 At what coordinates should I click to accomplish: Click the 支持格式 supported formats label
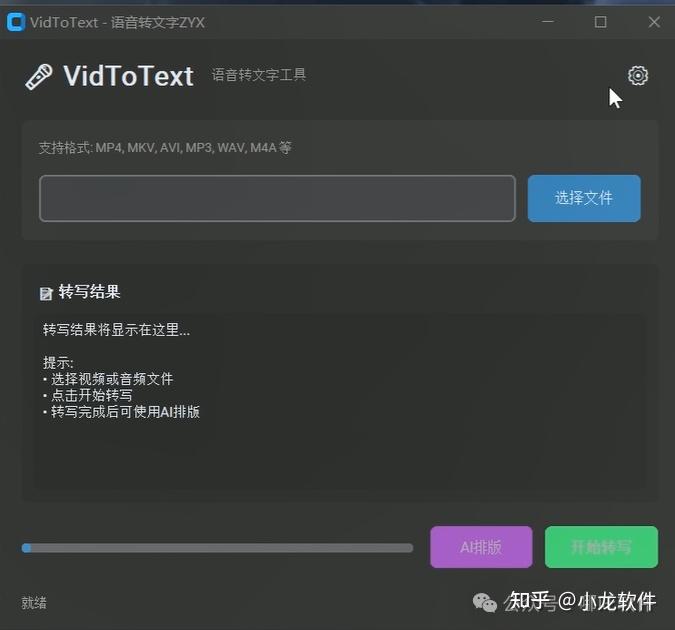(165, 148)
